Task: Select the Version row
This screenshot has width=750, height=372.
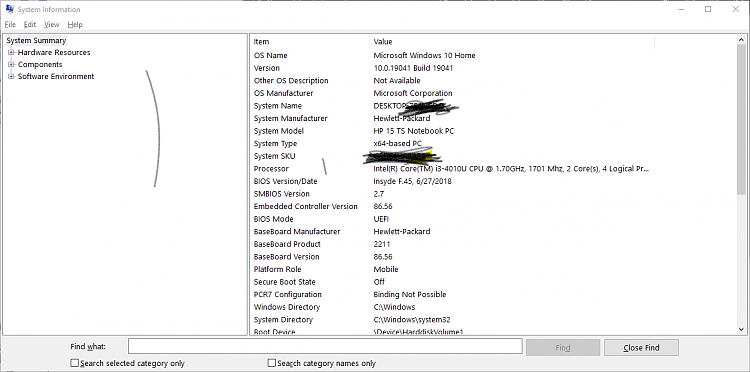Action: tap(452, 68)
